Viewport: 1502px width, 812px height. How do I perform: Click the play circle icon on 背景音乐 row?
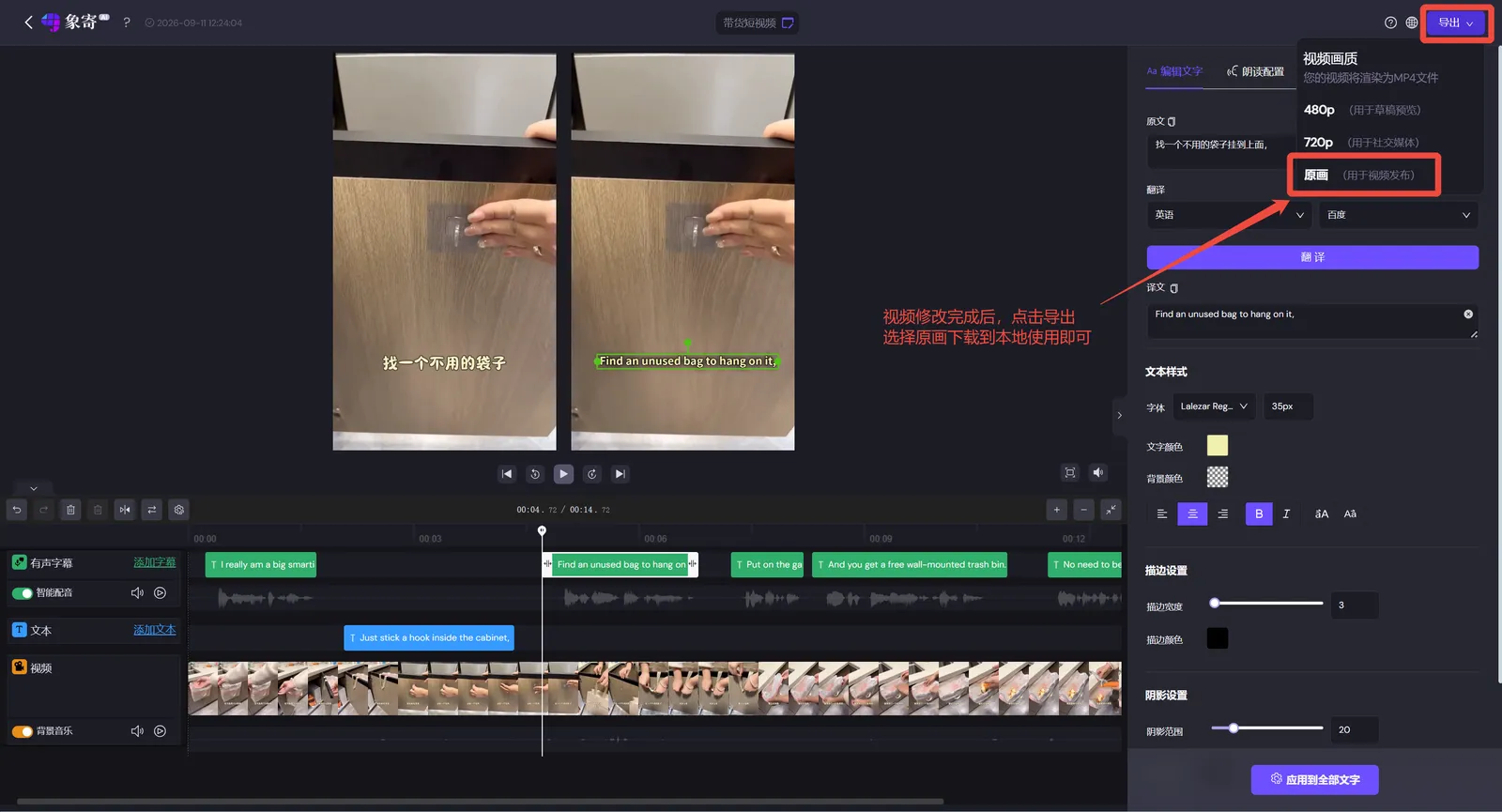click(x=161, y=731)
